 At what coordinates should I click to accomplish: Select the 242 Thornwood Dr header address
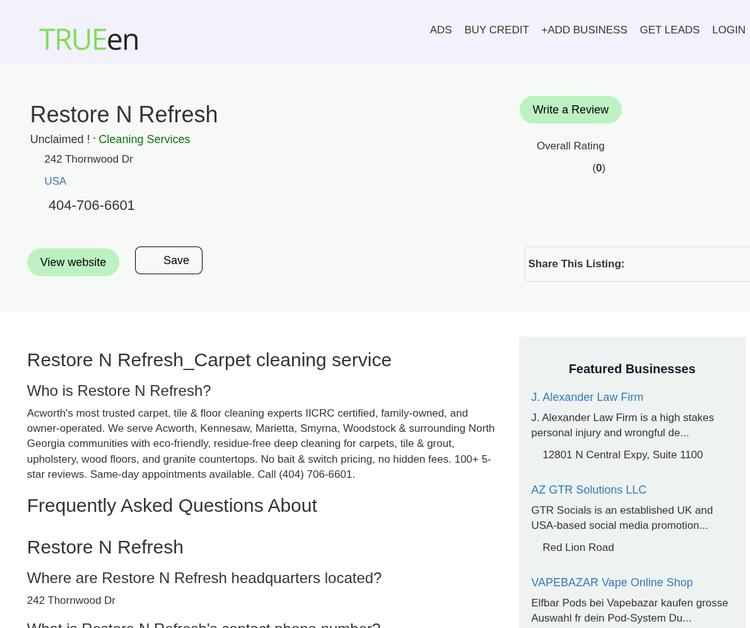[x=88, y=159]
